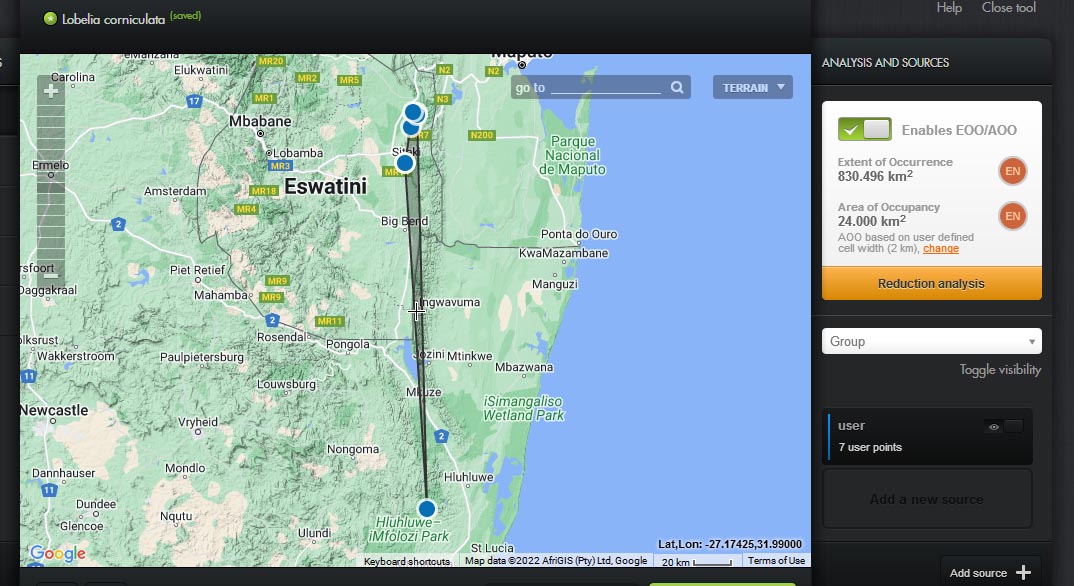The width and height of the screenshot is (1074, 586).
Task: Expand the Group dropdown
Action: (x=931, y=341)
